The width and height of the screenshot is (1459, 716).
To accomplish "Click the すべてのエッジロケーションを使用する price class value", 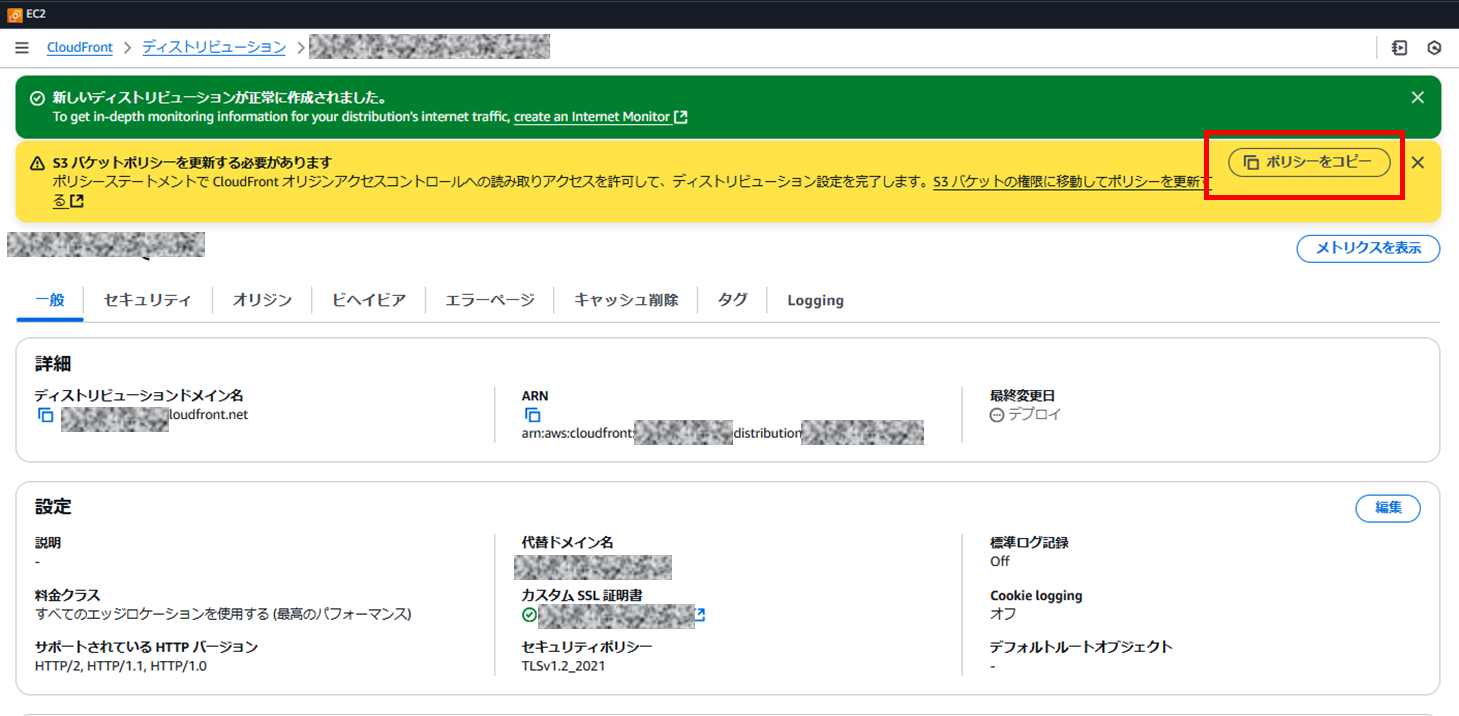I will (223, 614).
